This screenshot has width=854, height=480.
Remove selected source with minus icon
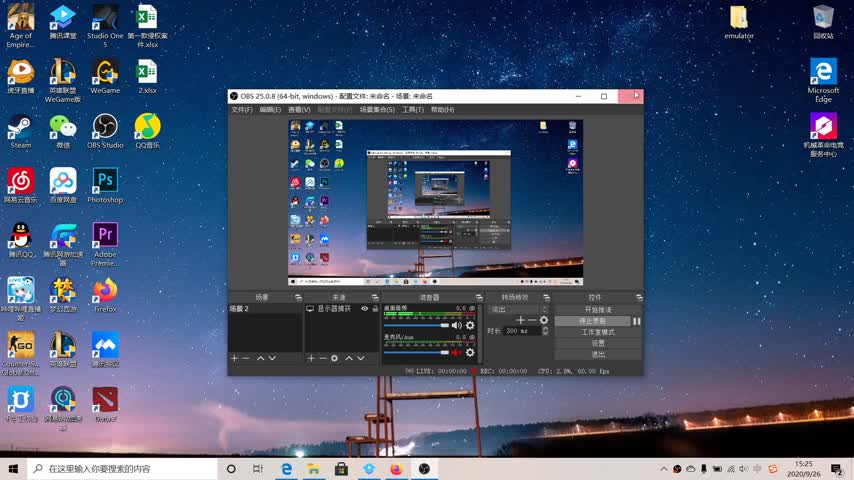tap(322, 358)
